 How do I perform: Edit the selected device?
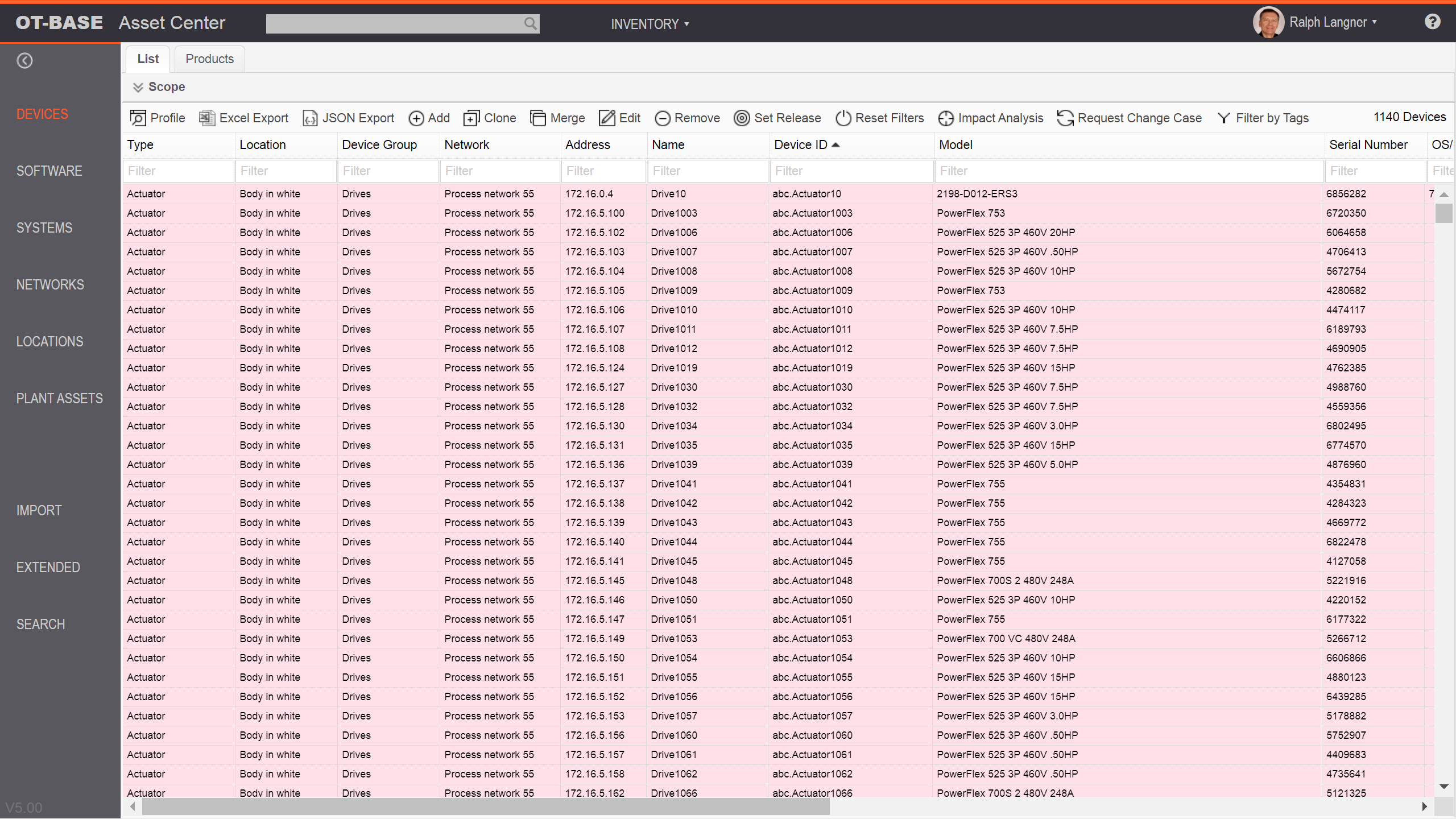coord(620,118)
